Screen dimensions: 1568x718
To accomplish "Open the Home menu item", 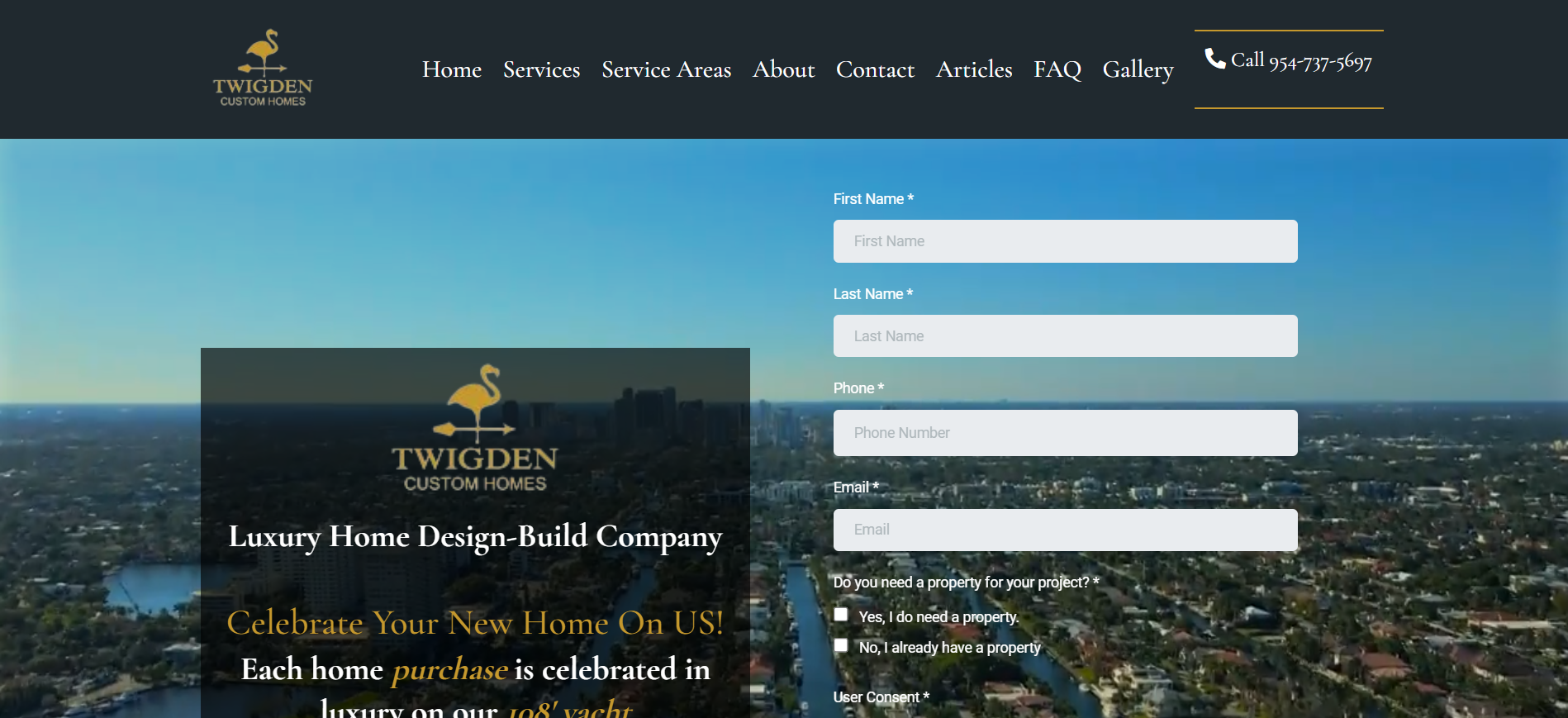I will tap(452, 69).
